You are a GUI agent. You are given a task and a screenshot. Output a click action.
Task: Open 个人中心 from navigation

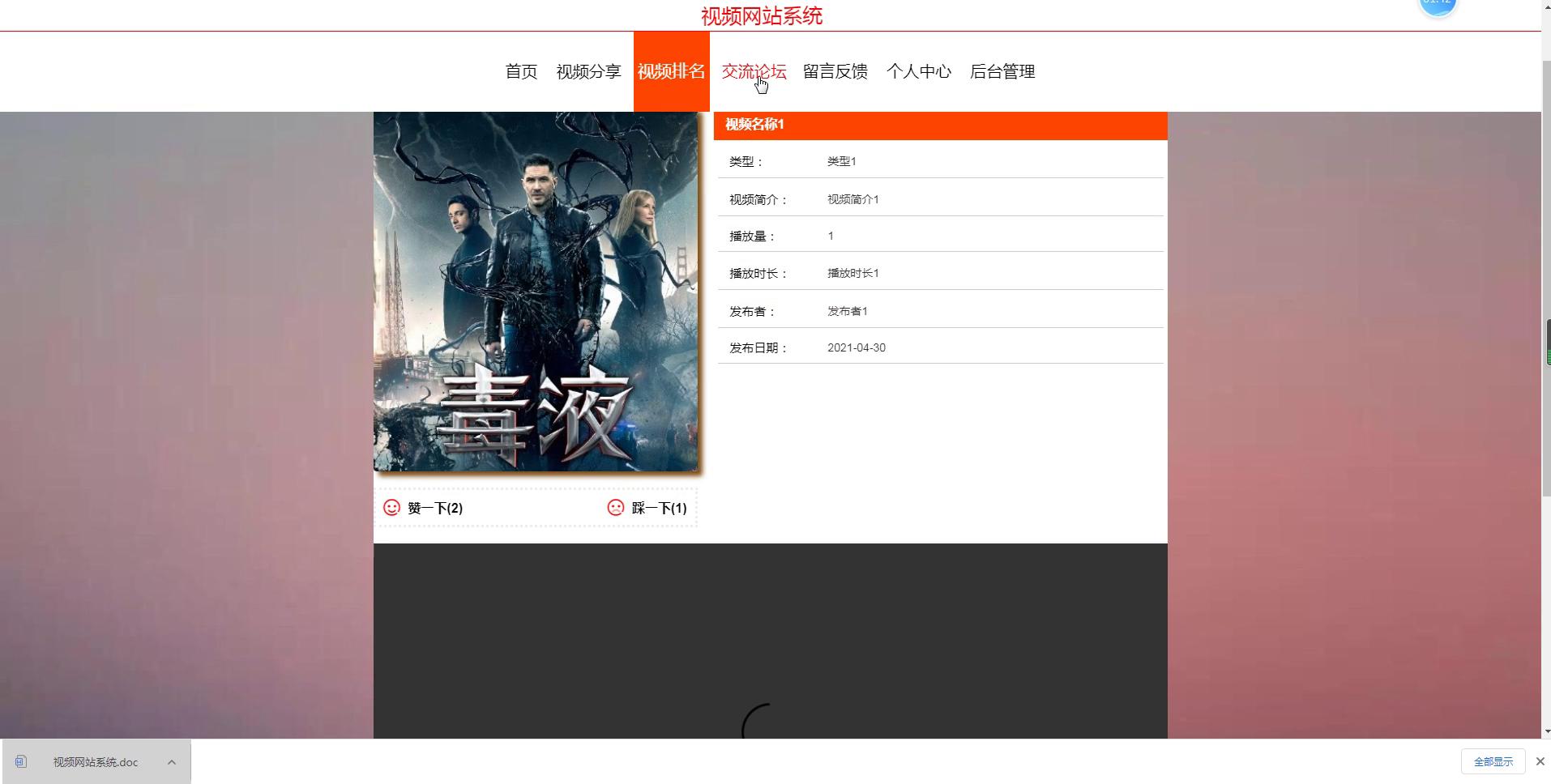tap(918, 71)
